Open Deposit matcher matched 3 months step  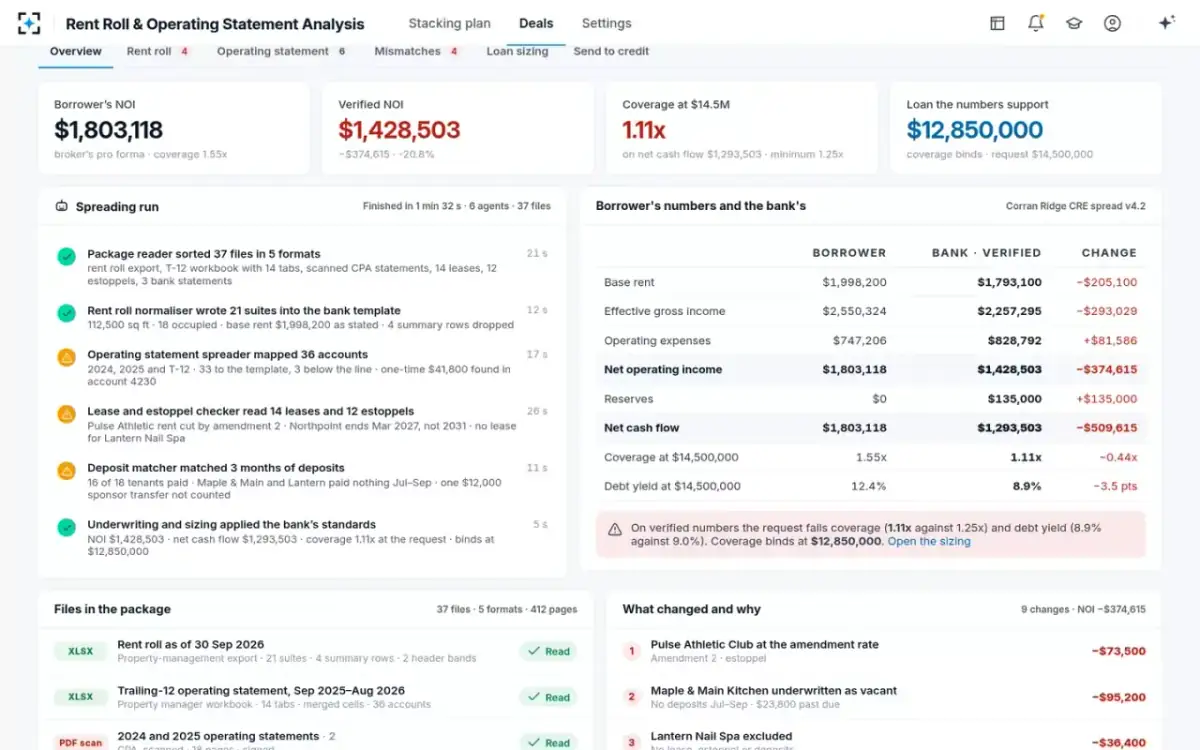(302, 481)
